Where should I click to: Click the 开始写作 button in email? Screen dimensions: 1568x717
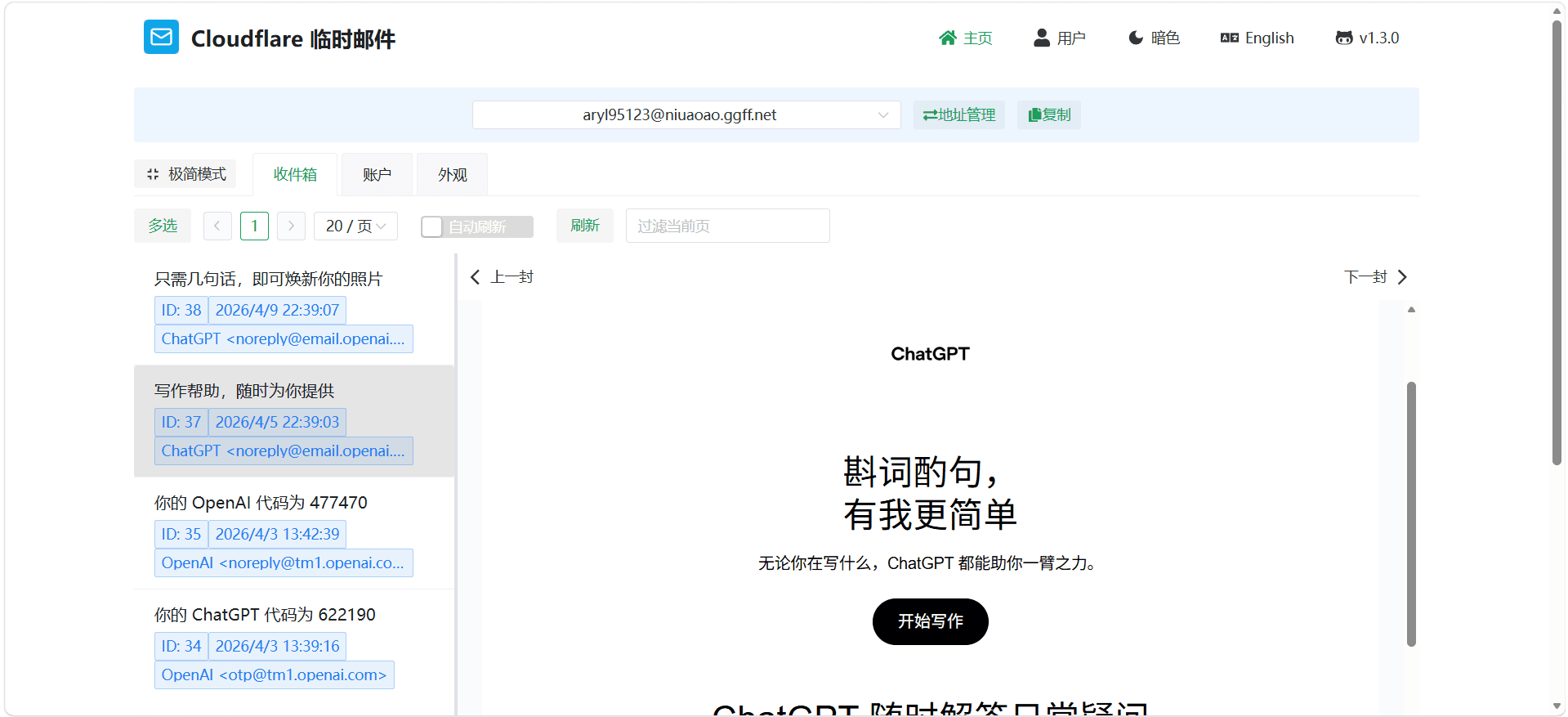[x=931, y=621]
